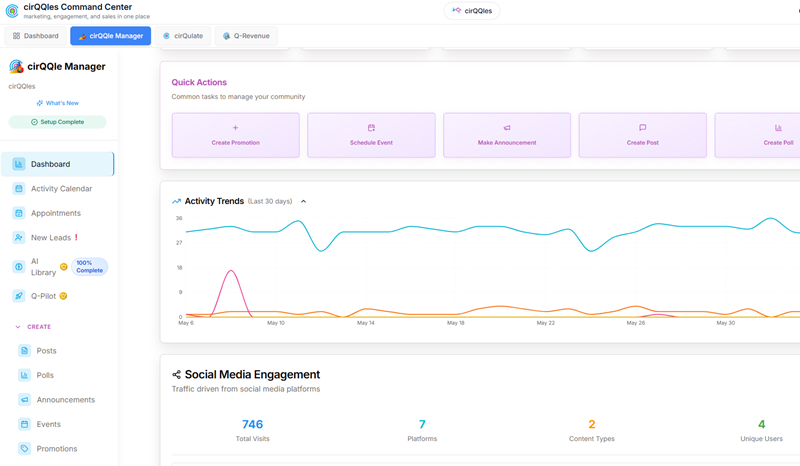Open the Dashboard top tab

tap(36, 36)
